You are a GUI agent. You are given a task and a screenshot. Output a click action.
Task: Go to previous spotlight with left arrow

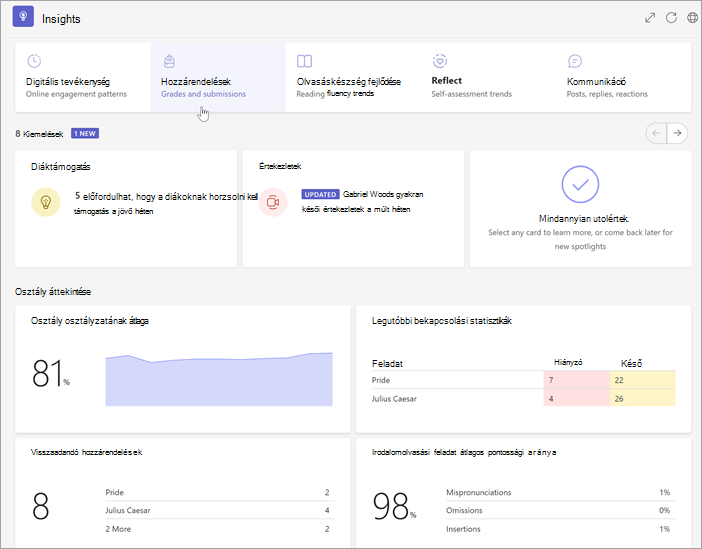tap(656, 133)
